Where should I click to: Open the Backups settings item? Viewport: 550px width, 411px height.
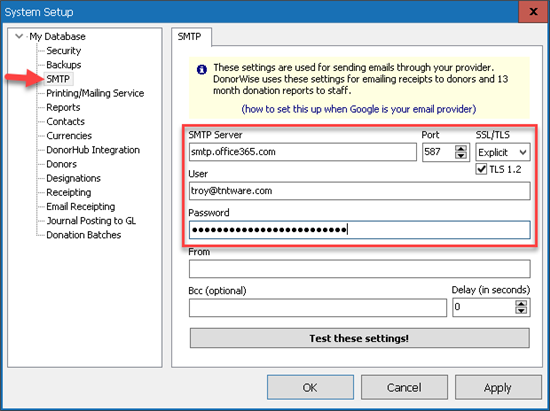[x=64, y=65]
